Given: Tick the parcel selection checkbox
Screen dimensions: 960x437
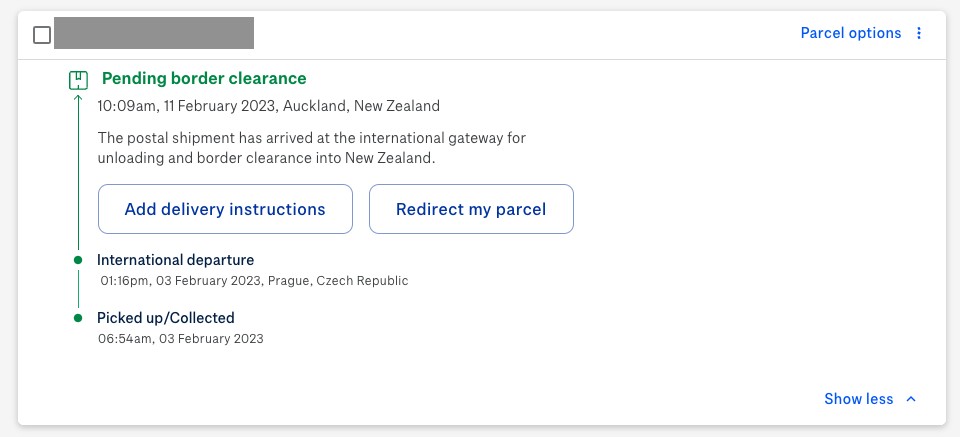Looking at the screenshot, I should pyautogui.click(x=42, y=35).
